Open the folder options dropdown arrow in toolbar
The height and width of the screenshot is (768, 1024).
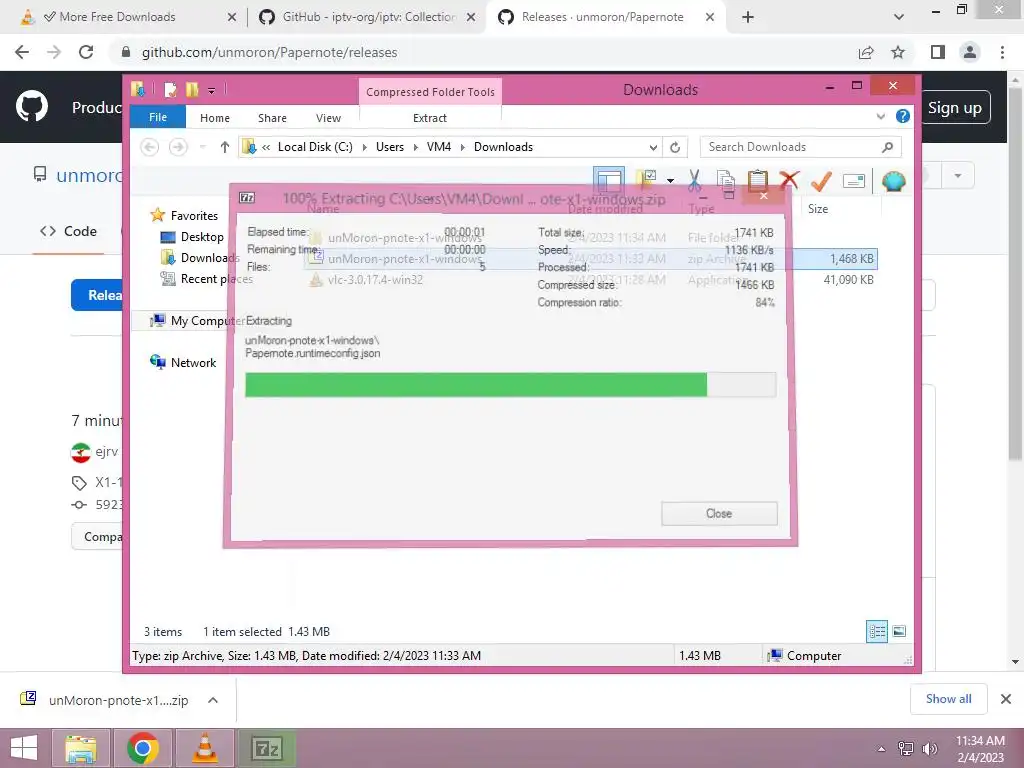pos(670,181)
